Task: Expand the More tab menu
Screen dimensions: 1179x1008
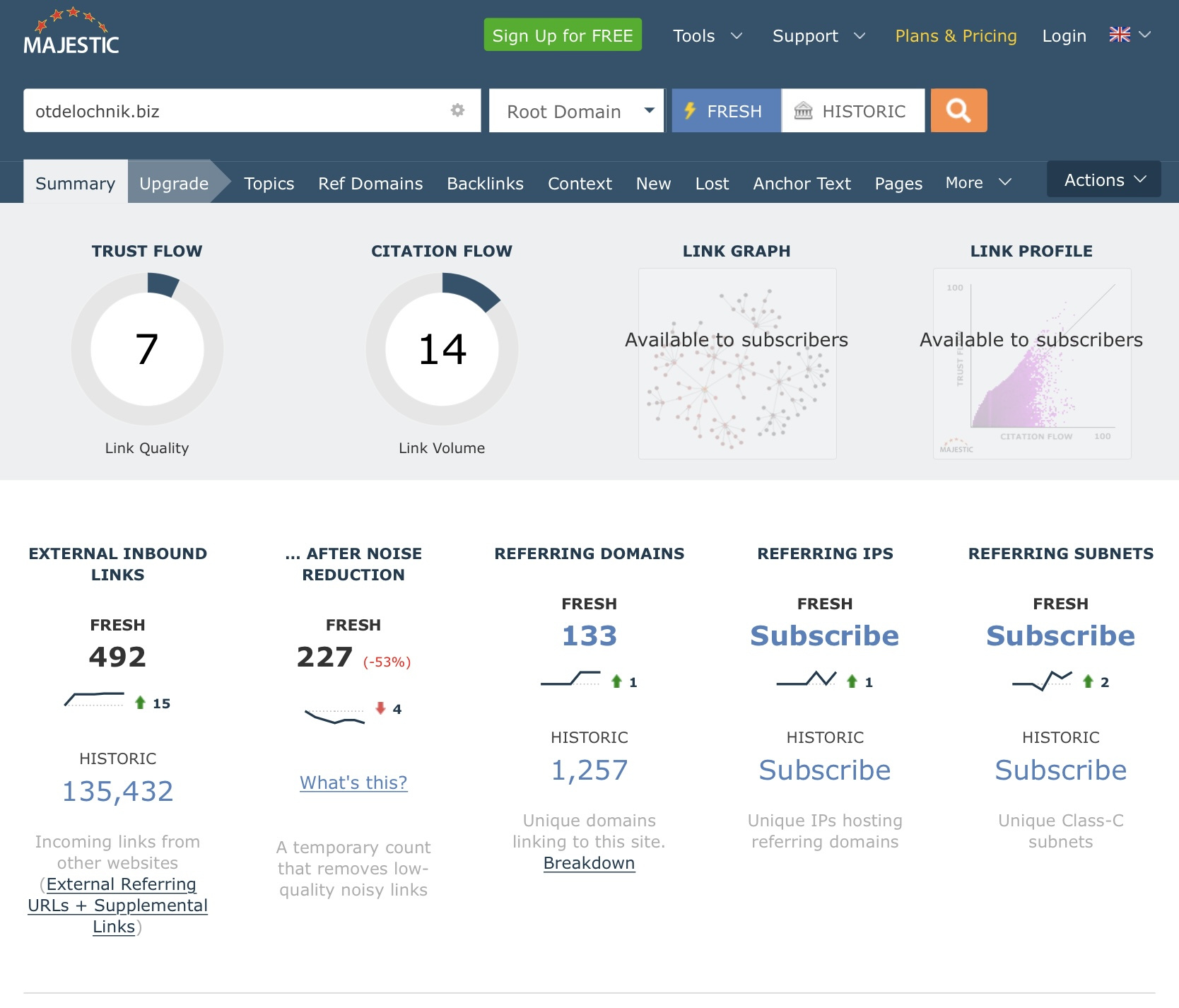Action: coord(978,182)
